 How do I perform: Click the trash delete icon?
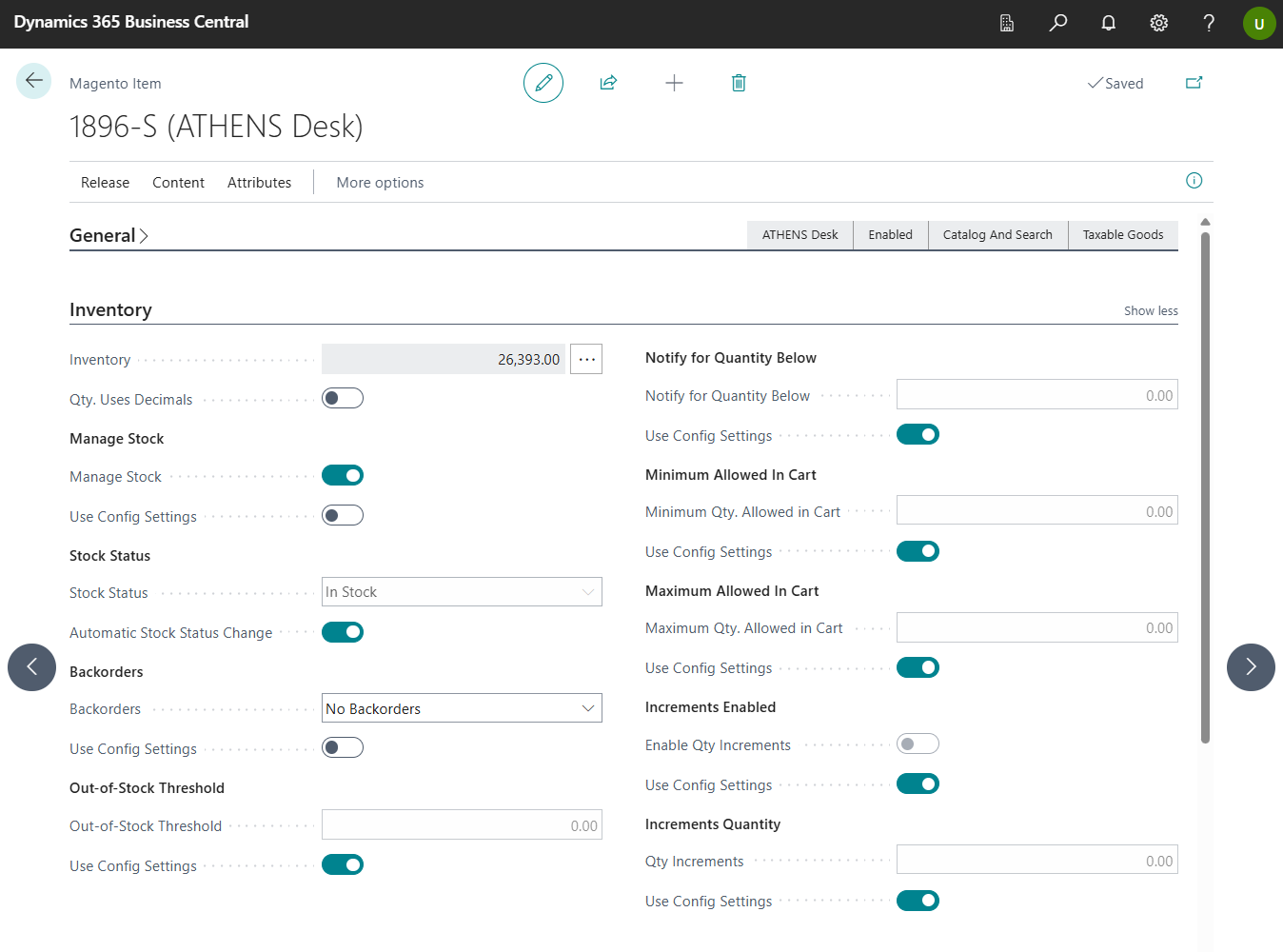coord(739,83)
